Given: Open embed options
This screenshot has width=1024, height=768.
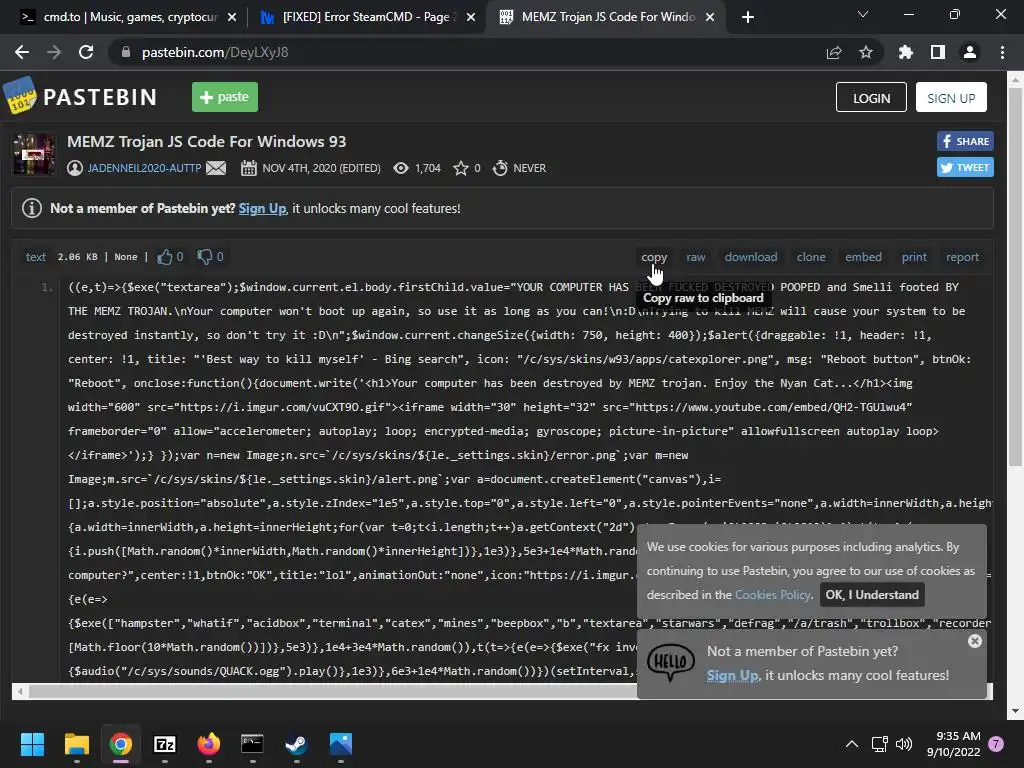Looking at the screenshot, I should pos(863,257).
